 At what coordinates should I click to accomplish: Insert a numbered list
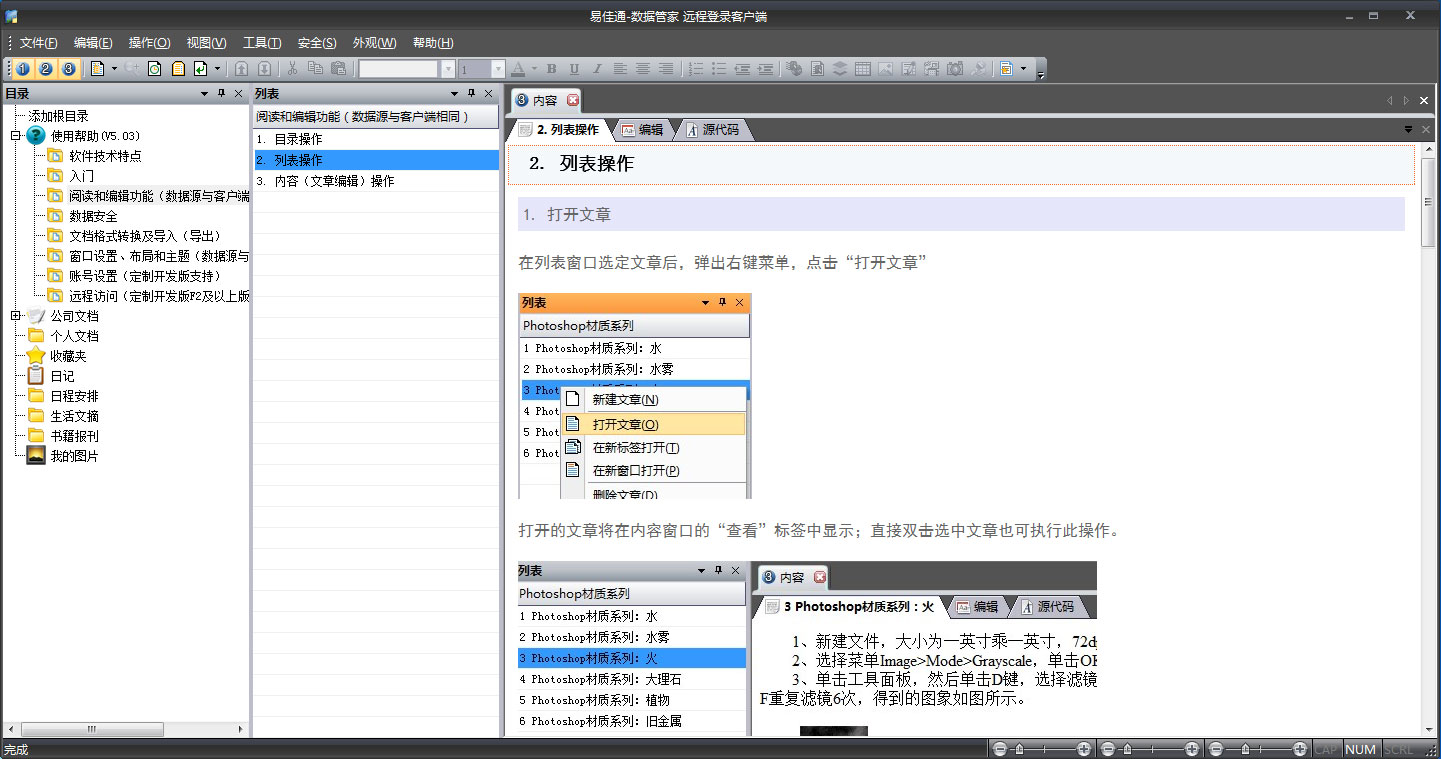pyautogui.click(x=696, y=69)
